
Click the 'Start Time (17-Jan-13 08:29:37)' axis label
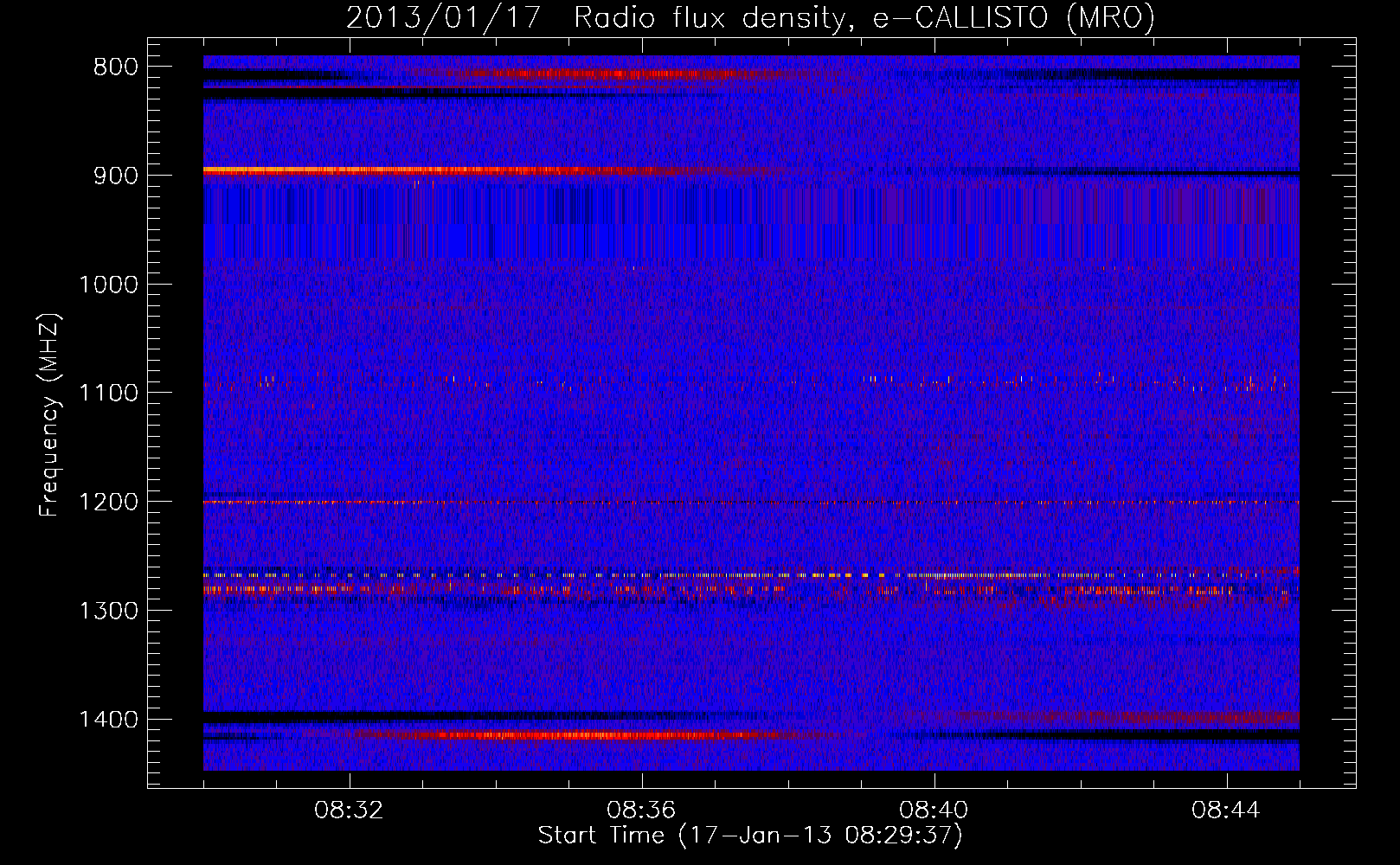point(750,836)
